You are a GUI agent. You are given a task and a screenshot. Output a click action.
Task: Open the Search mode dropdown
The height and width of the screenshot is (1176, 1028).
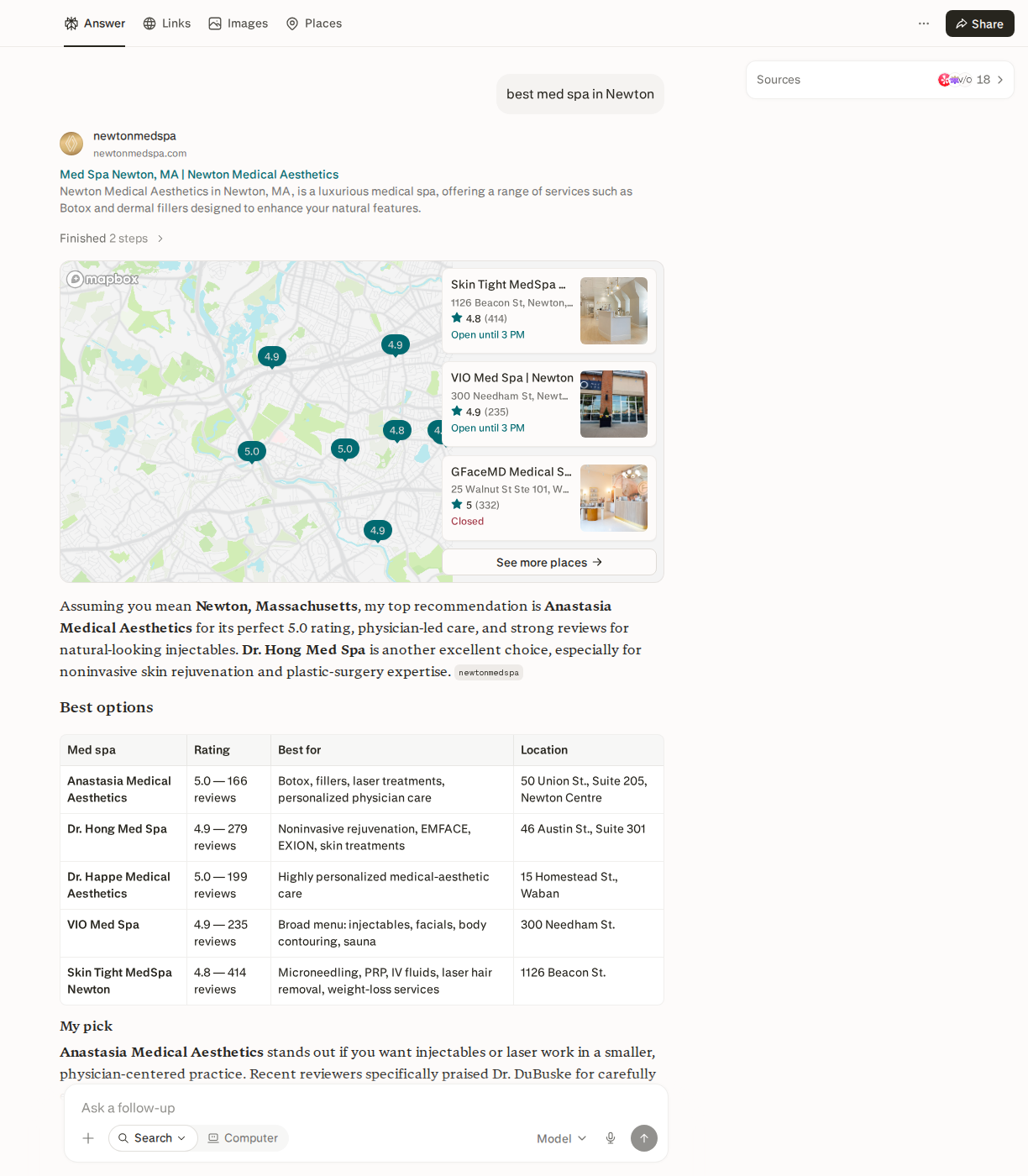(153, 1138)
